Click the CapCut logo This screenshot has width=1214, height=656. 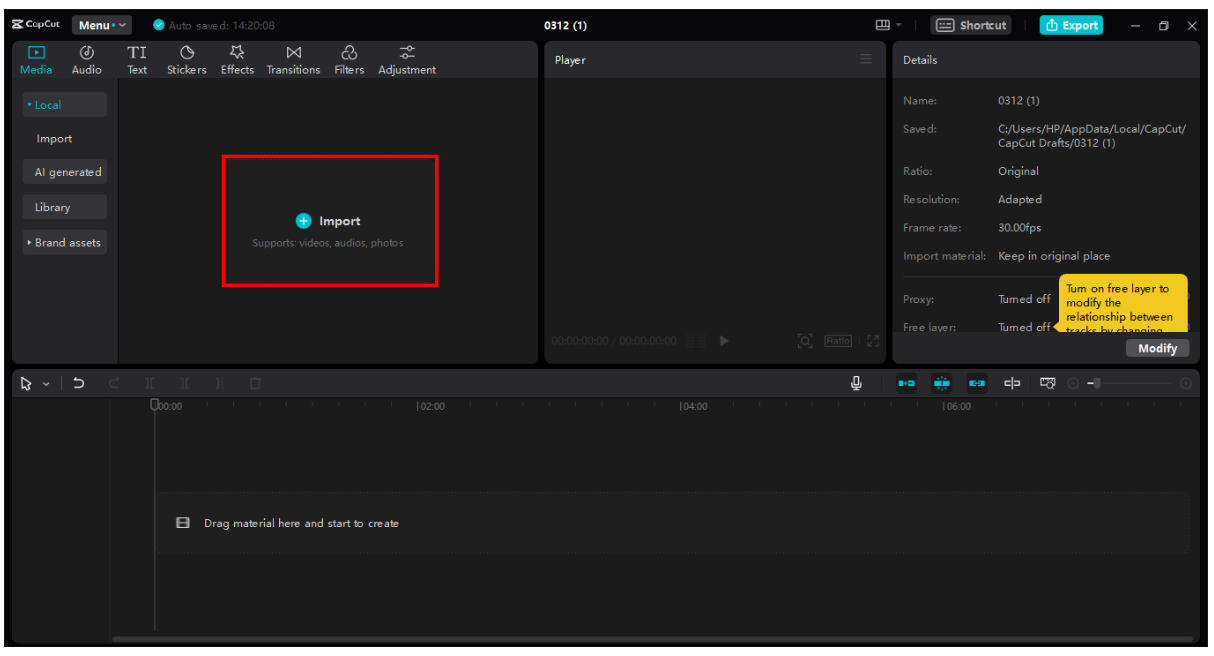(36, 25)
